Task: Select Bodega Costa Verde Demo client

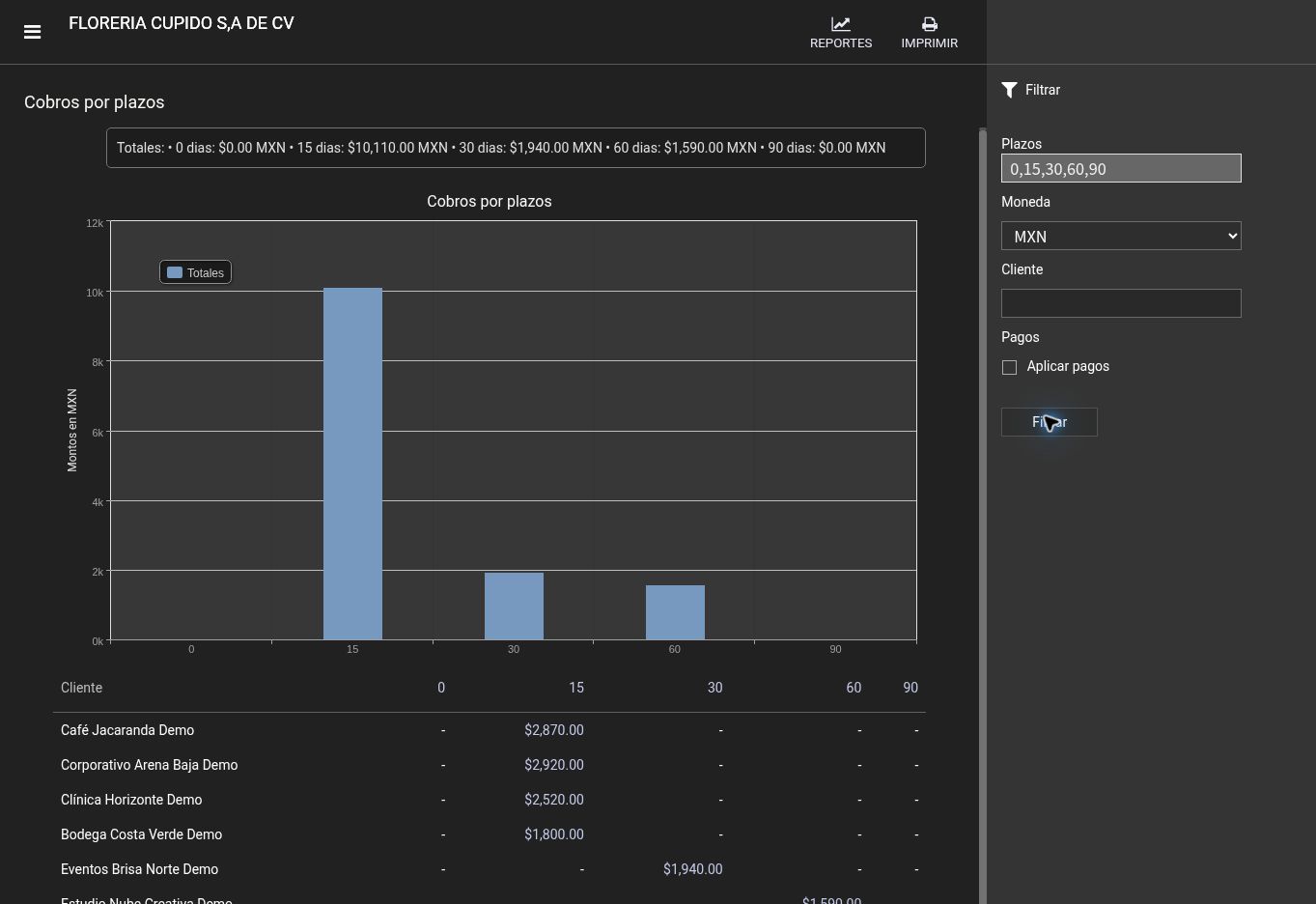Action: (141, 834)
